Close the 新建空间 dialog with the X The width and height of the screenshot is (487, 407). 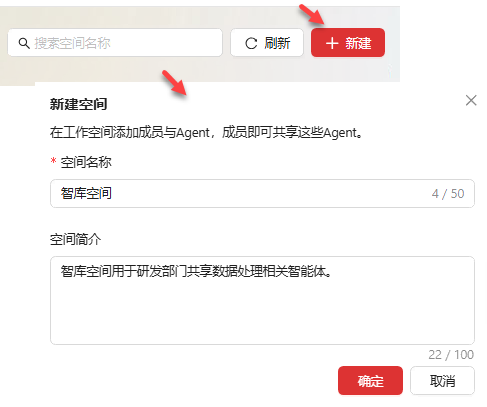coord(471,100)
